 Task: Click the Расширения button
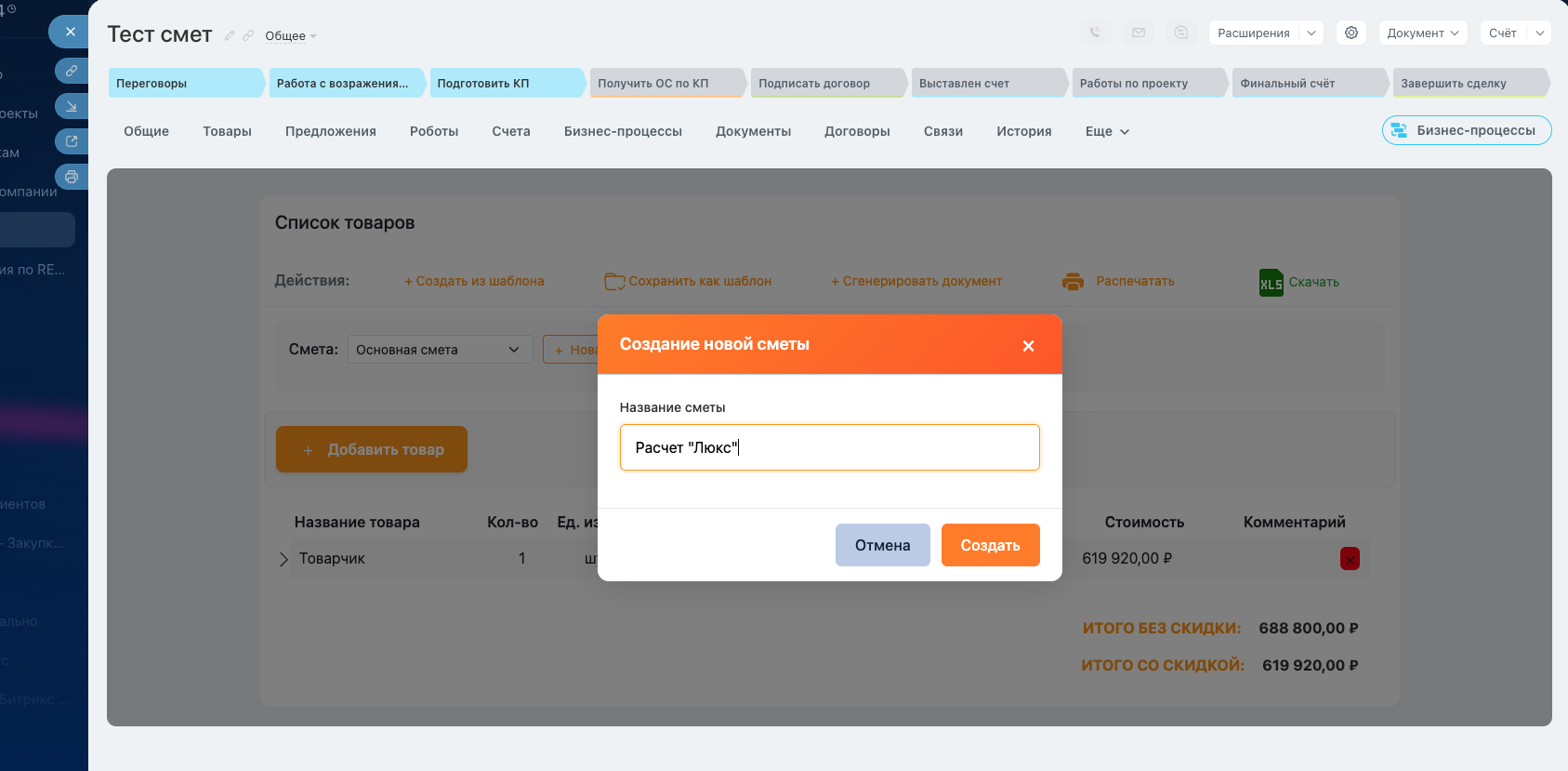coord(1254,33)
